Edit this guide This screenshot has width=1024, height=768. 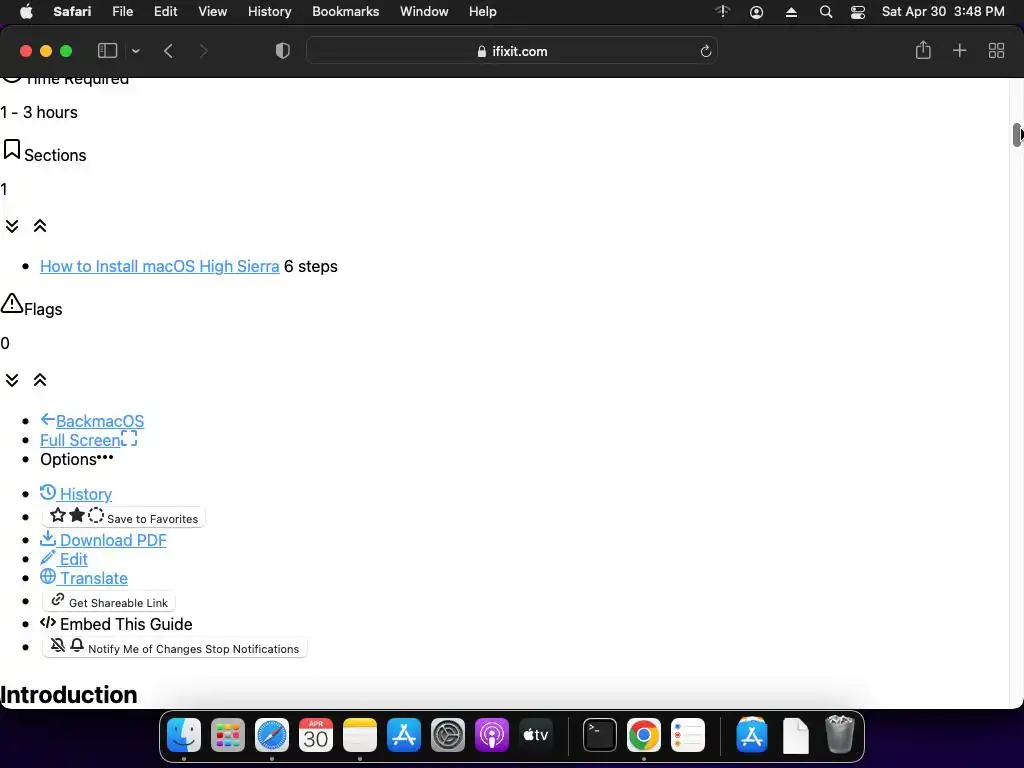click(64, 559)
